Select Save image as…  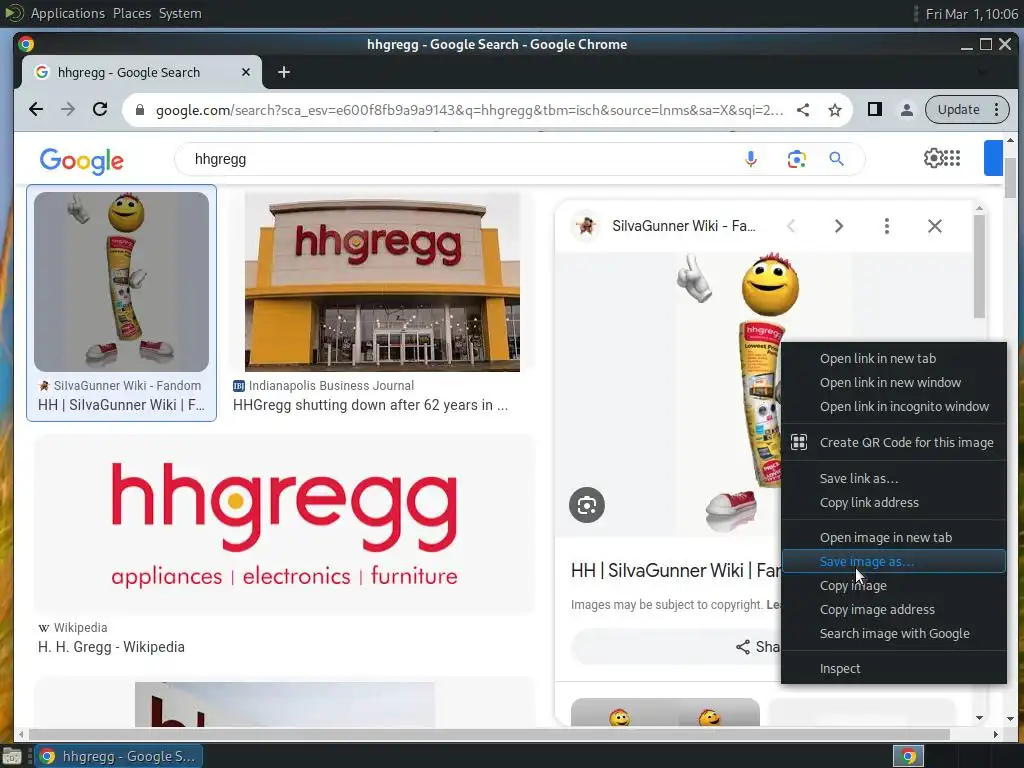pos(893,562)
